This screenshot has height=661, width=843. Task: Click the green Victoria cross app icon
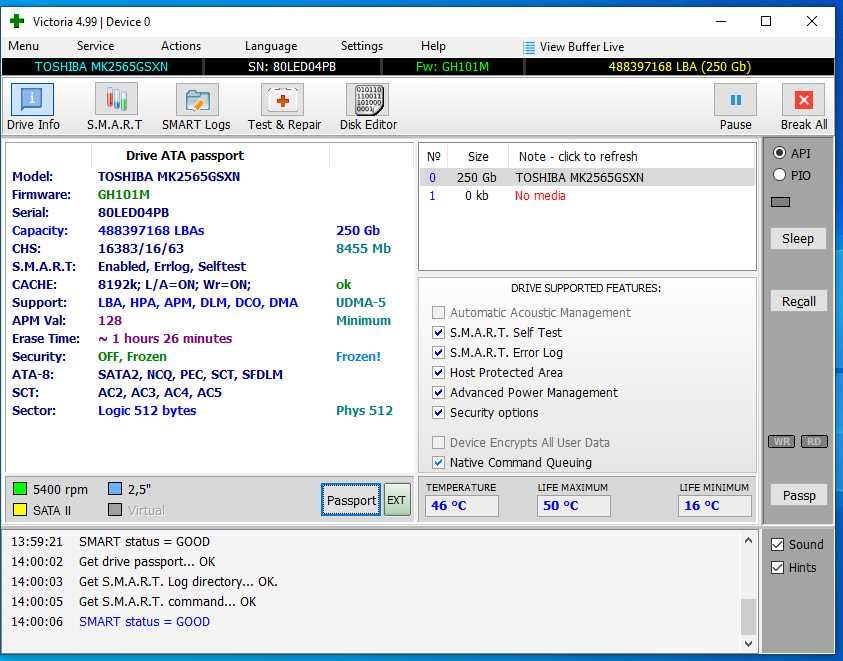17,21
